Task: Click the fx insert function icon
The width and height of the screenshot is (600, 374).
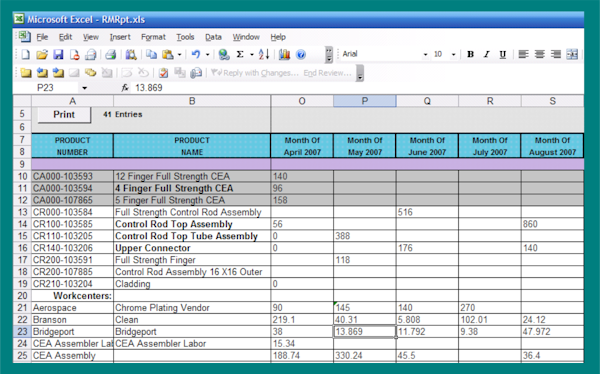Action: tap(125, 88)
